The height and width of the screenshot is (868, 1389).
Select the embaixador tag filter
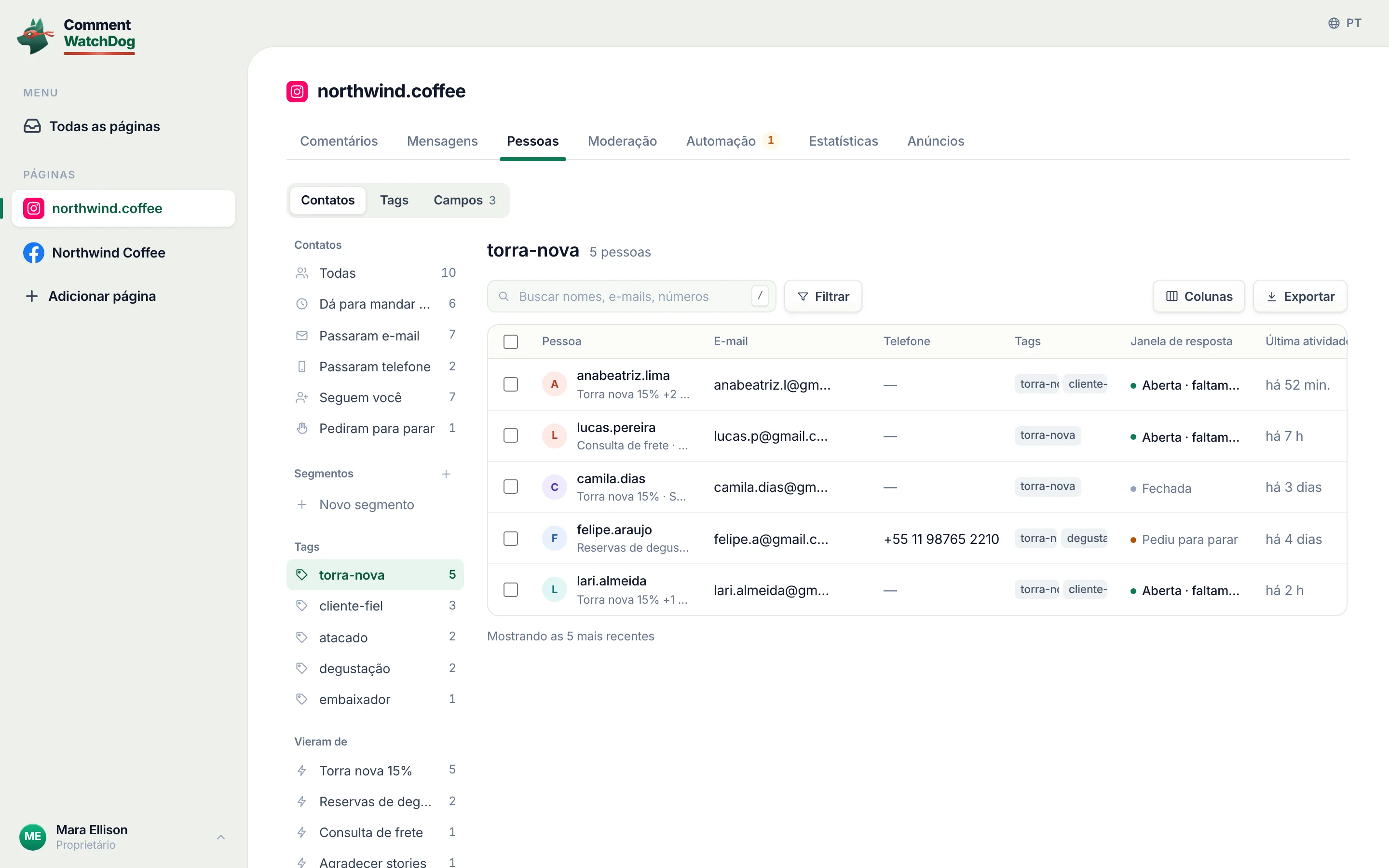(x=375, y=699)
